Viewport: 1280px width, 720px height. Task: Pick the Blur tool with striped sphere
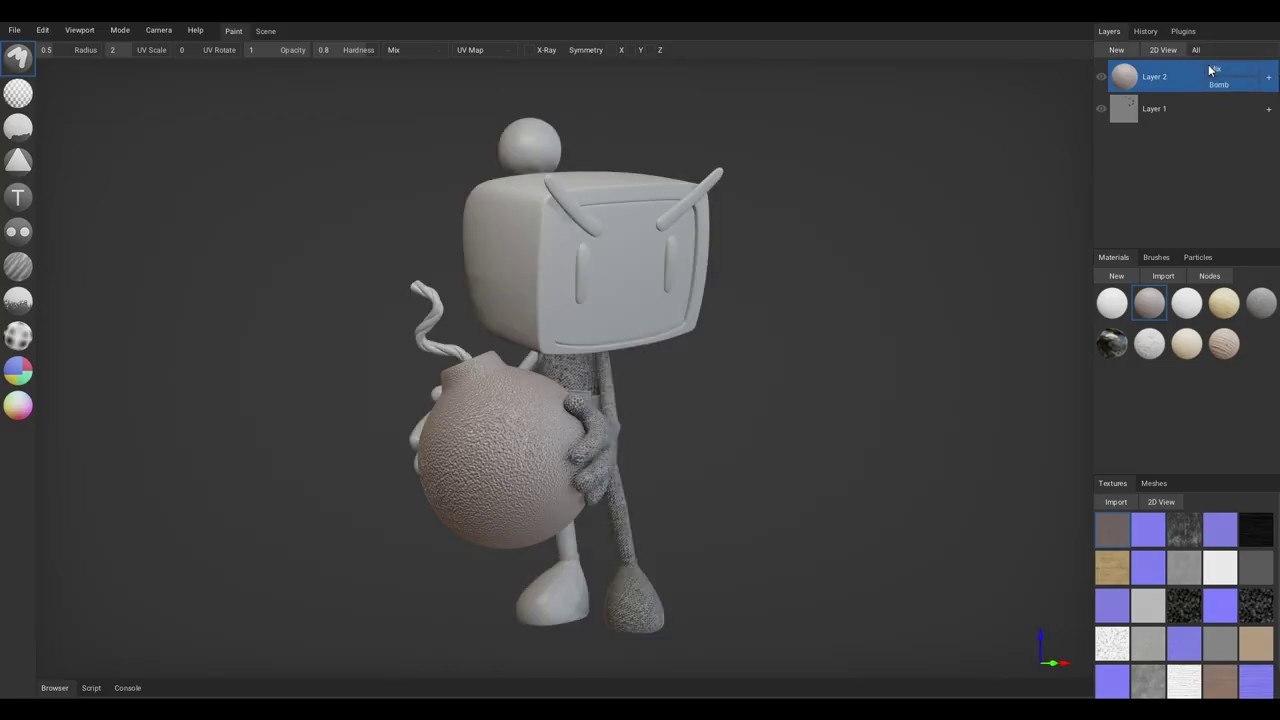18,266
